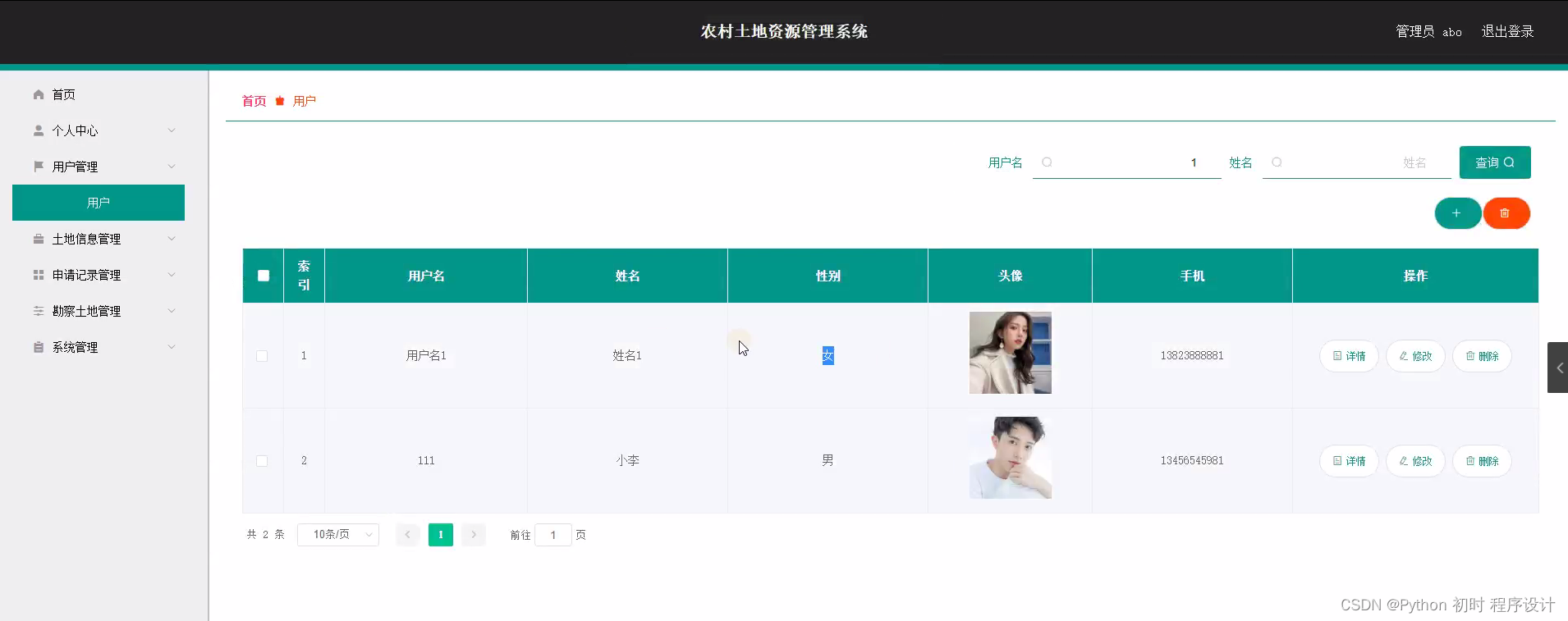Click the home icon beside 首页
Viewport: 1568px width, 621px height.
point(39,94)
